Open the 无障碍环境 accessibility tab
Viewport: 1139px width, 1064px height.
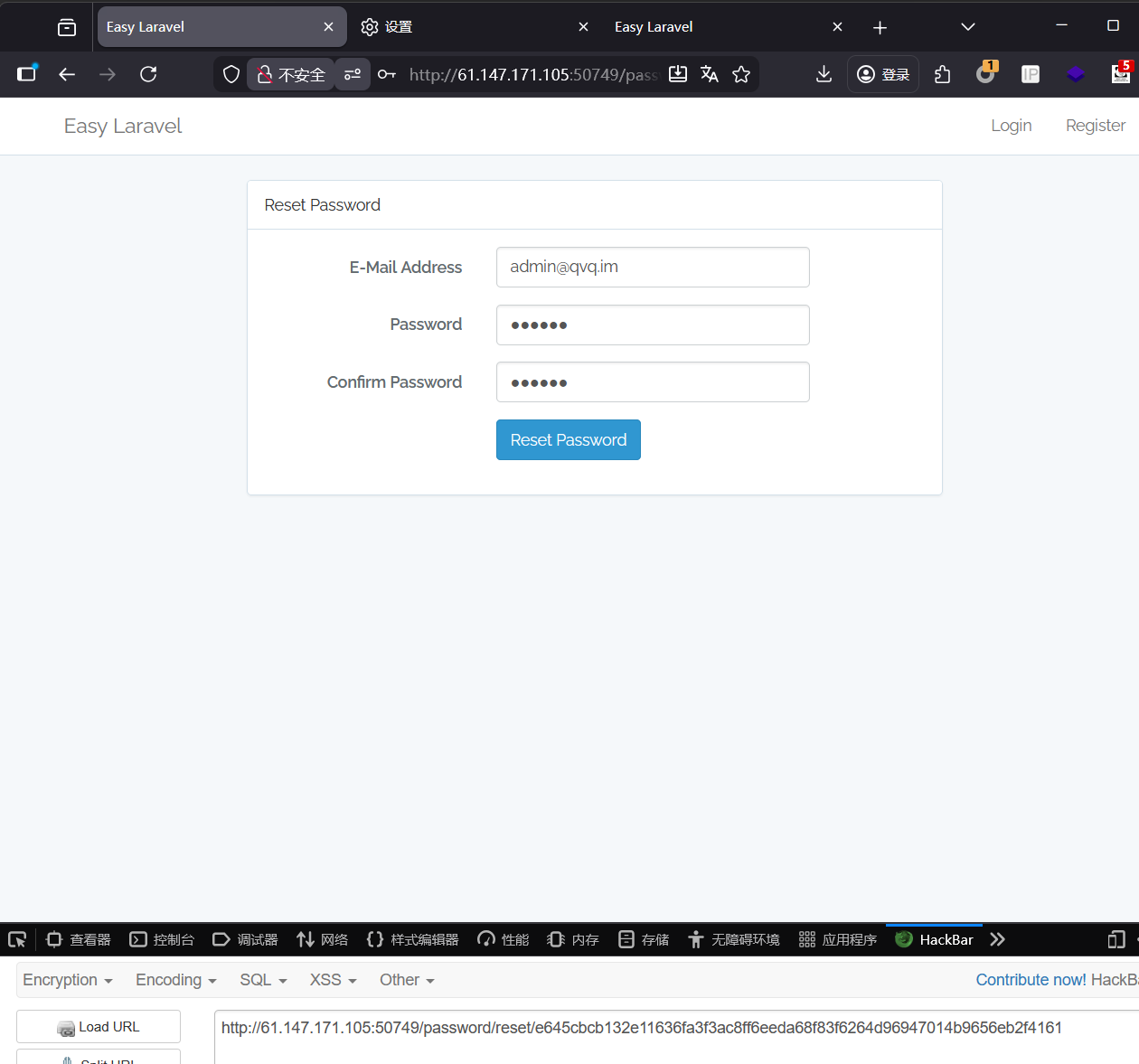[734, 939]
